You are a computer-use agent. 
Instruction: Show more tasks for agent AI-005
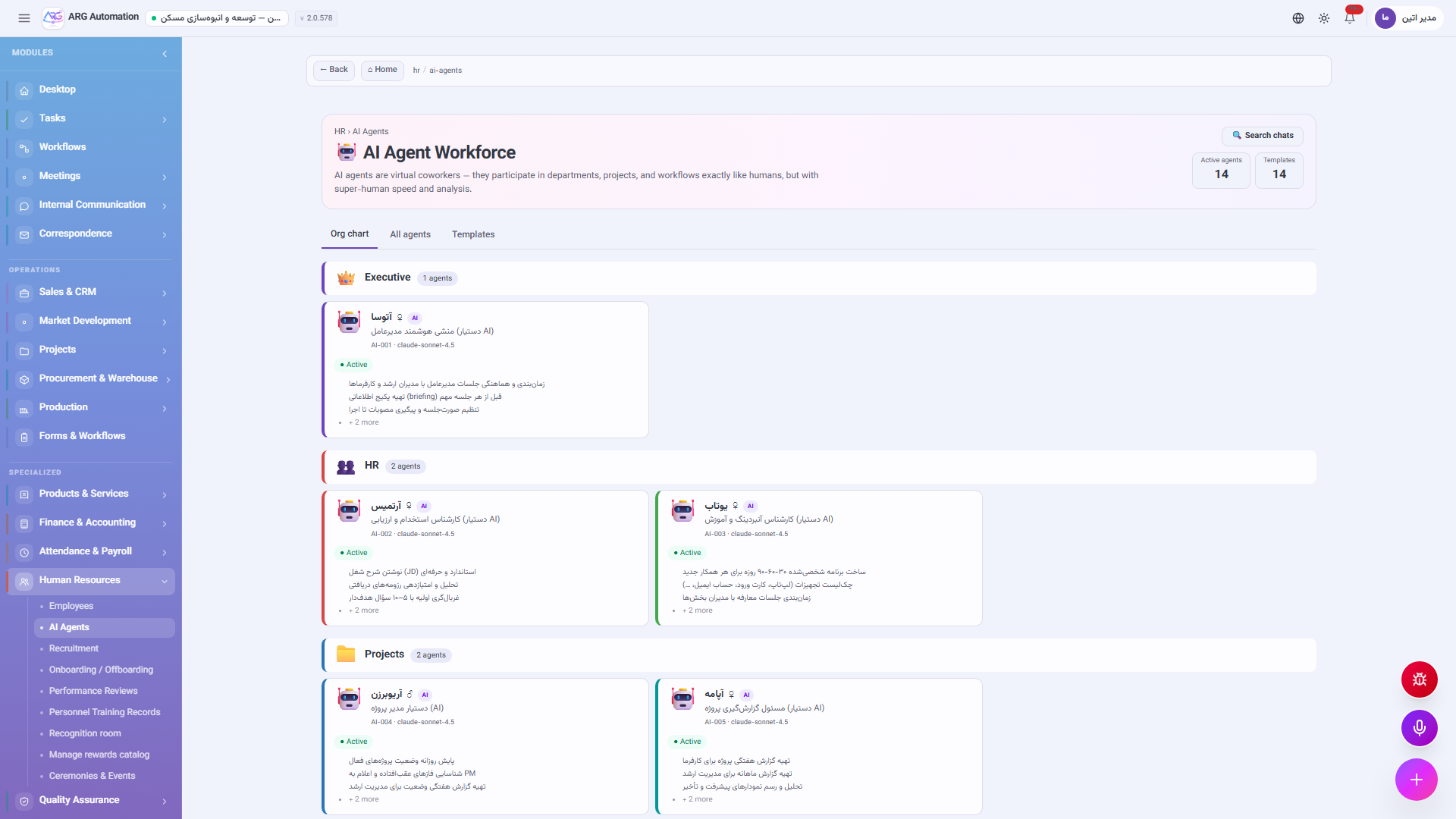(697, 799)
